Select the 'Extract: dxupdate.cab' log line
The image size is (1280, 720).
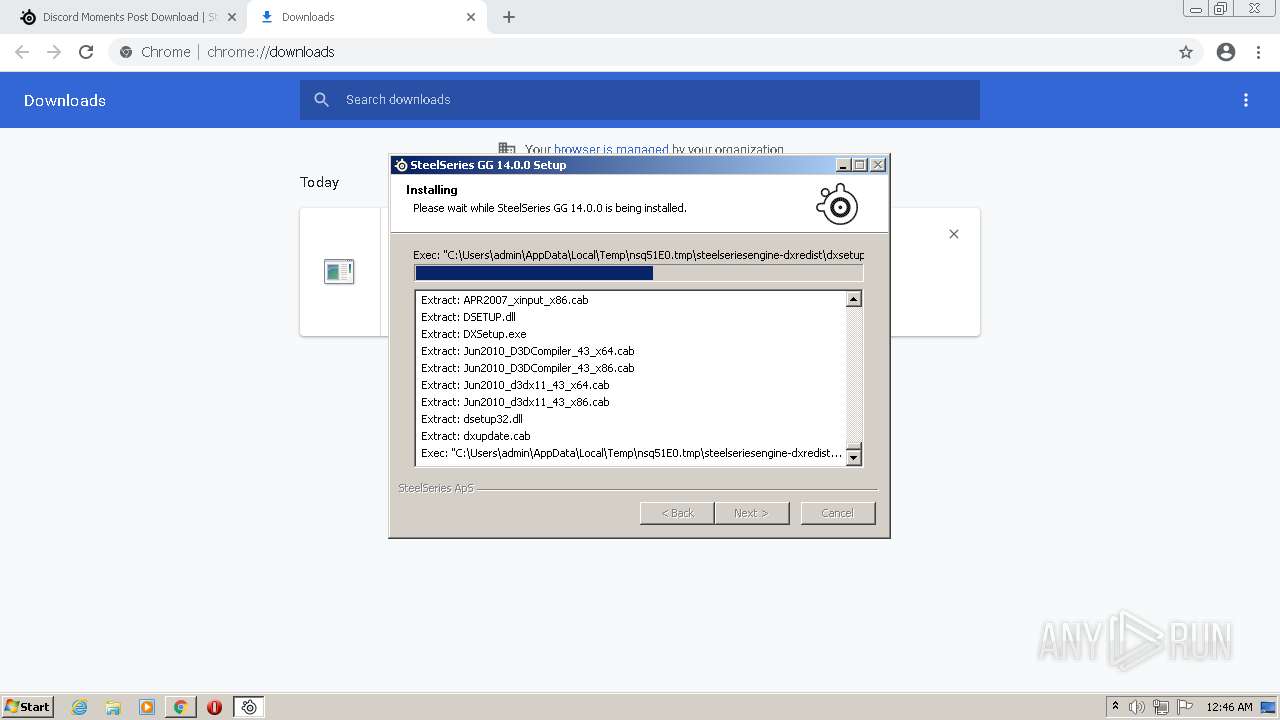pyautogui.click(x=475, y=436)
